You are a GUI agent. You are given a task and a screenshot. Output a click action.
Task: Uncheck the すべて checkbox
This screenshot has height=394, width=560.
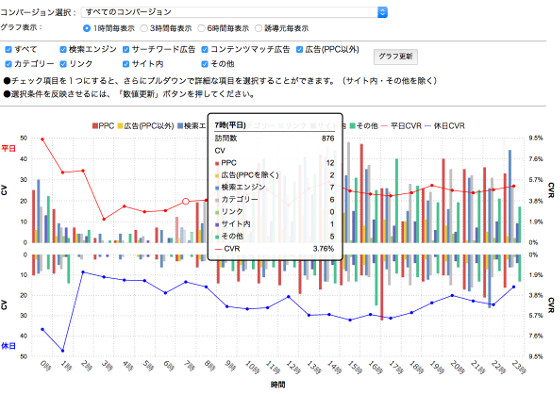click(8, 49)
